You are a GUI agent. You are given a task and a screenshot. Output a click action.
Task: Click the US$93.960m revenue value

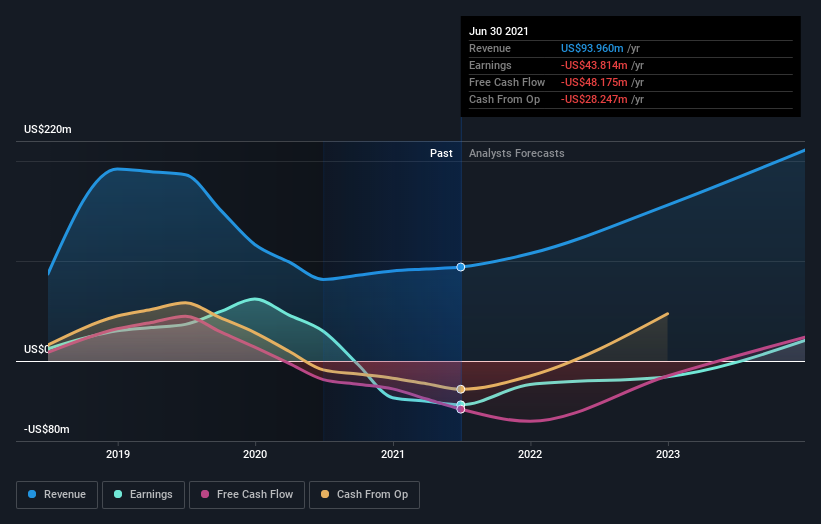click(x=592, y=48)
